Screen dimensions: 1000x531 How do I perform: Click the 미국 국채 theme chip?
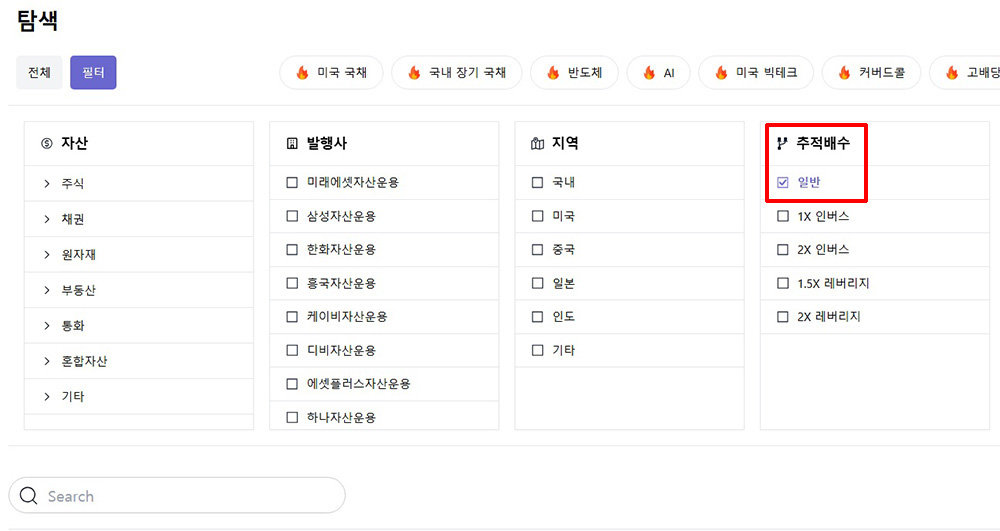coord(331,73)
